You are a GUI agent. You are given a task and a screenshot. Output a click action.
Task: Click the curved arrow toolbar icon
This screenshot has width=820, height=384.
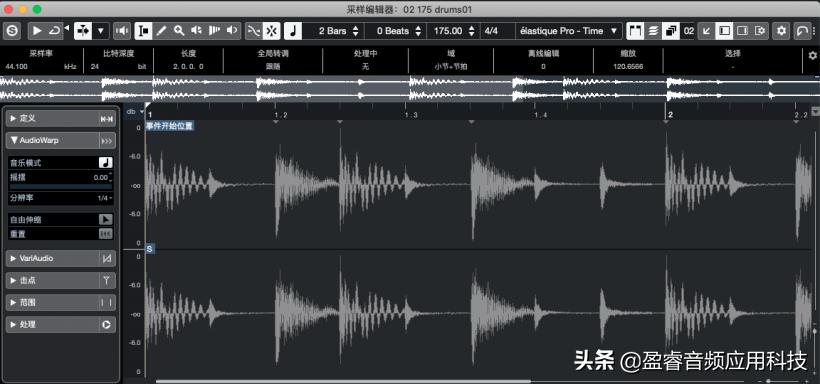[x=802, y=31]
